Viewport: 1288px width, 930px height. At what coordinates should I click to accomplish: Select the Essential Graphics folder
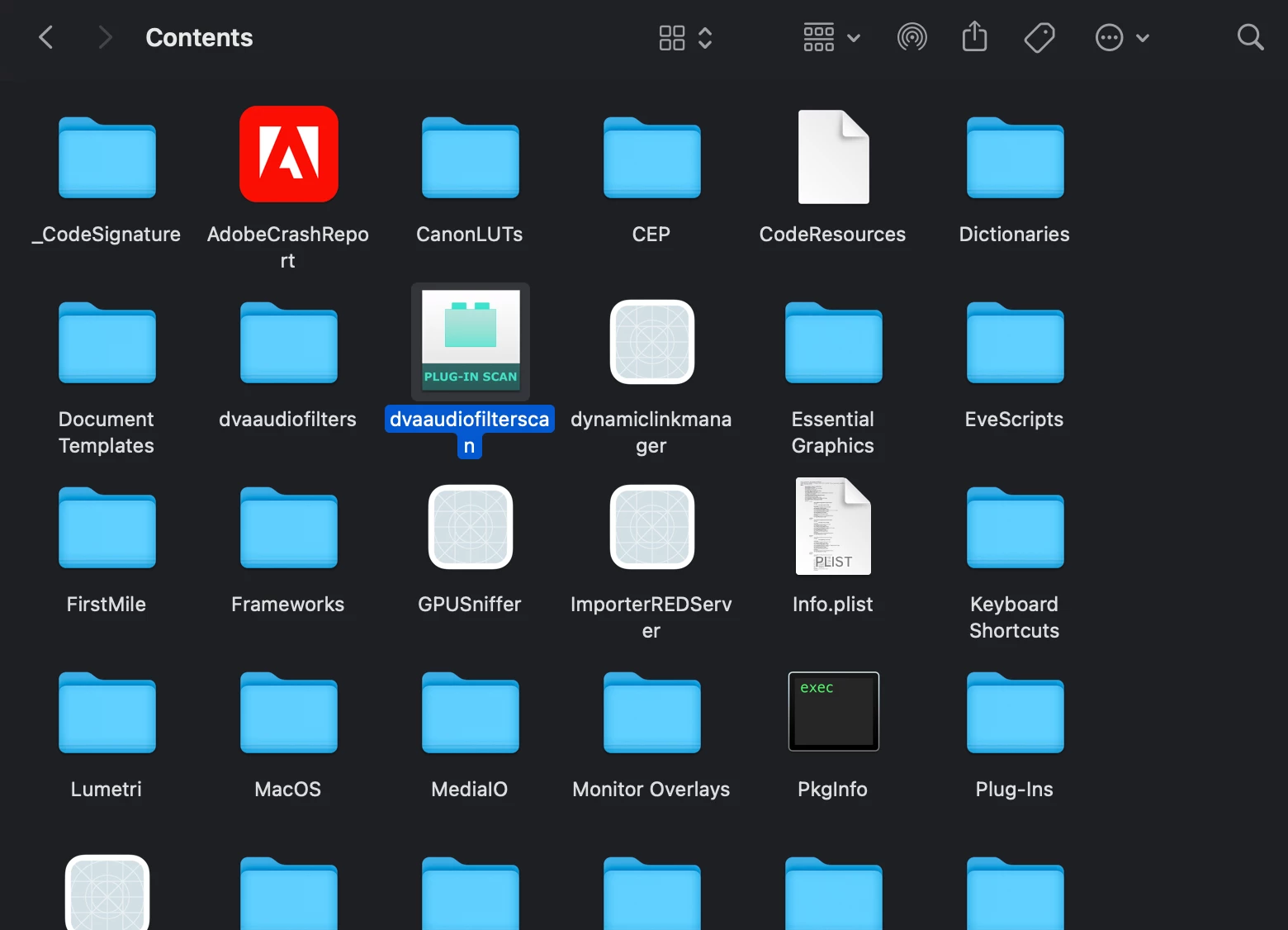834,343
